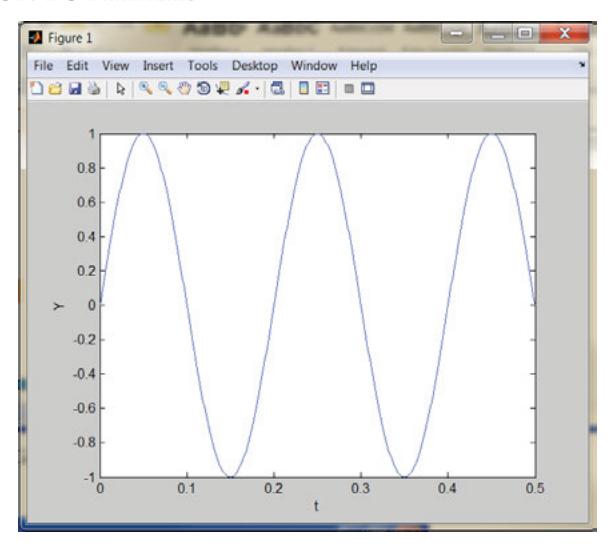Click the y-axis tick label -0.6
The image size is (610, 548).
pos(84,408)
